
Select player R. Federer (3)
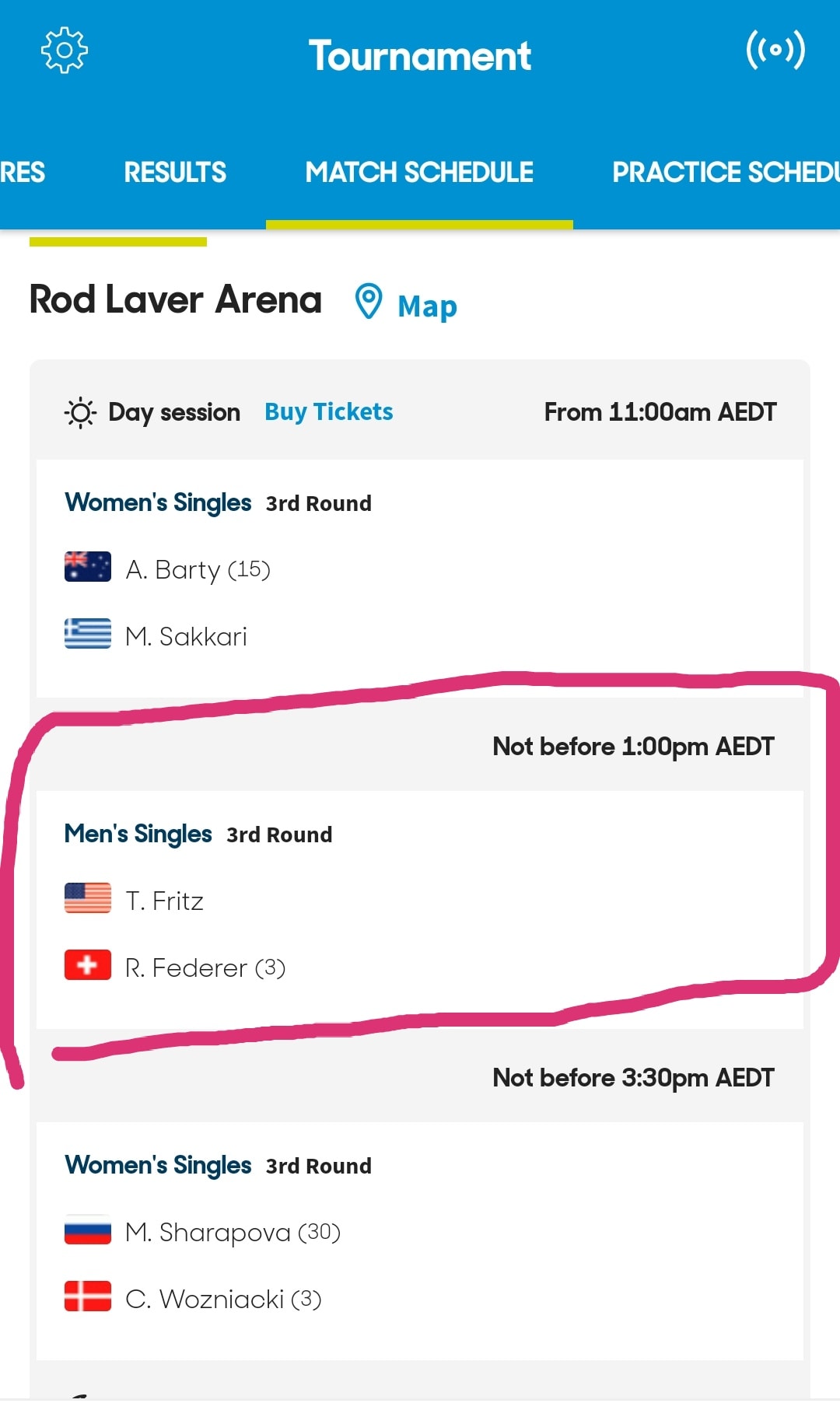pos(205,967)
